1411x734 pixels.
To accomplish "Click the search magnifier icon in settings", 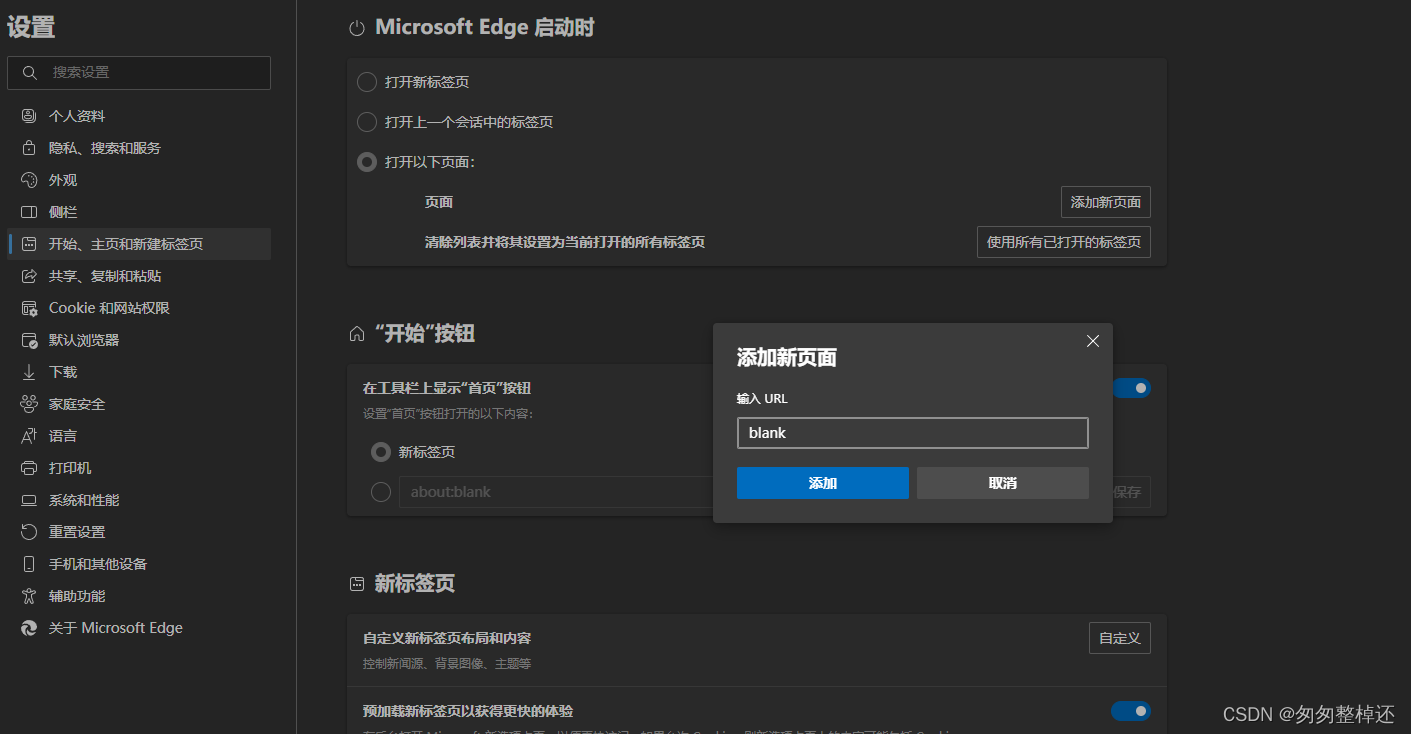I will [x=30, y=72].
